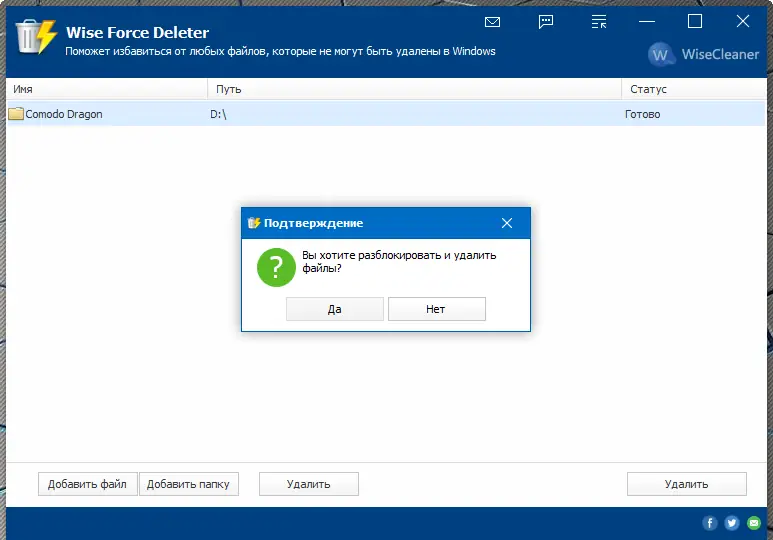Click the Добавить файл button
The width and height of the screenshot is (773, 540).
click(x=88, y=484)
